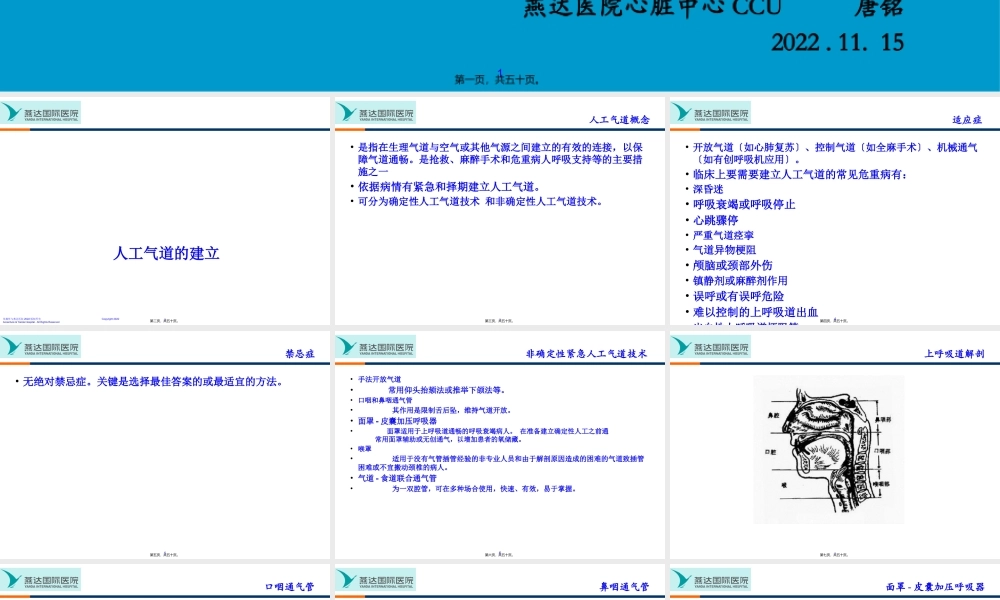The height and width of the screenshot is (600, 1000).
Task: Click the logo on the 口咽通气管 slide
Action: coord(12,579)
